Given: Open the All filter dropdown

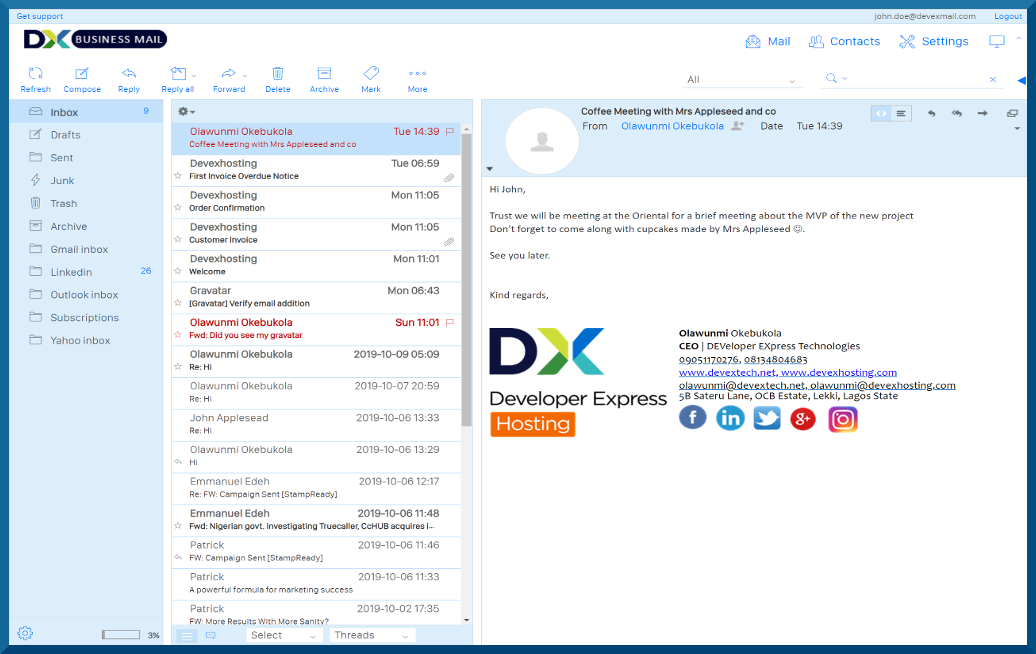Looking at the screenshot, I should coord(740,79).
